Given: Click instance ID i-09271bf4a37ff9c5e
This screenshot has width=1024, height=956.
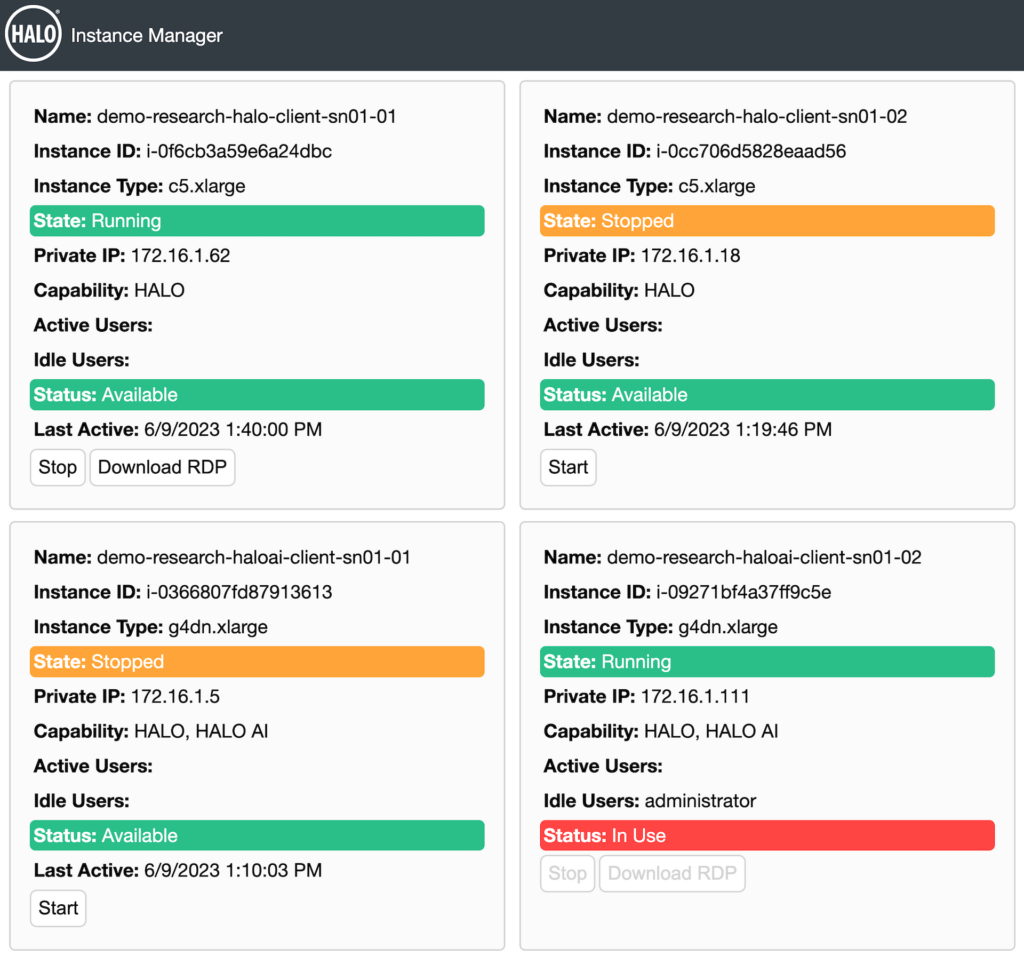Looking at the screenshot, I should point(744,592).
